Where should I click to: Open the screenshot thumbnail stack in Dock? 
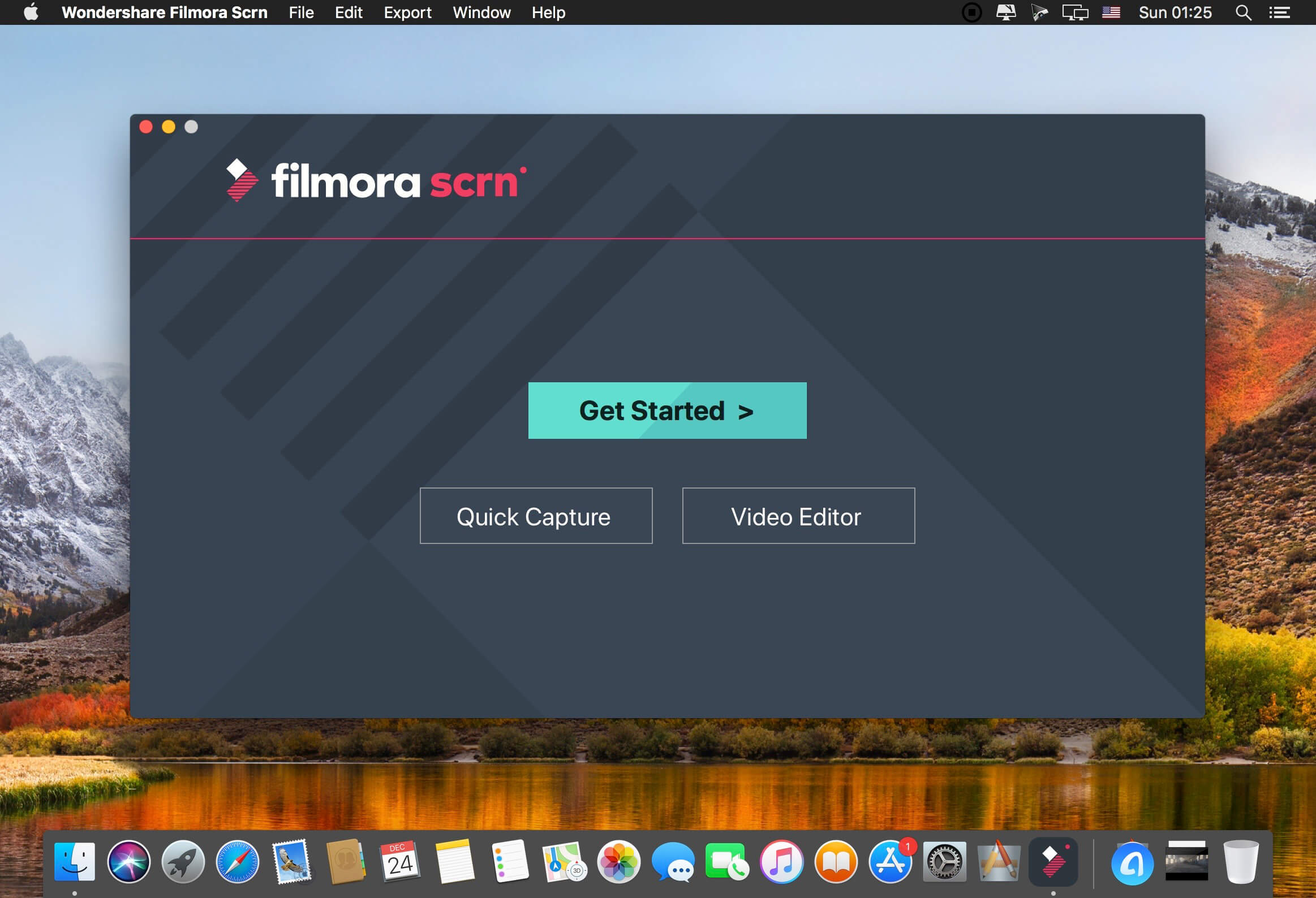tap(1186, 861)
